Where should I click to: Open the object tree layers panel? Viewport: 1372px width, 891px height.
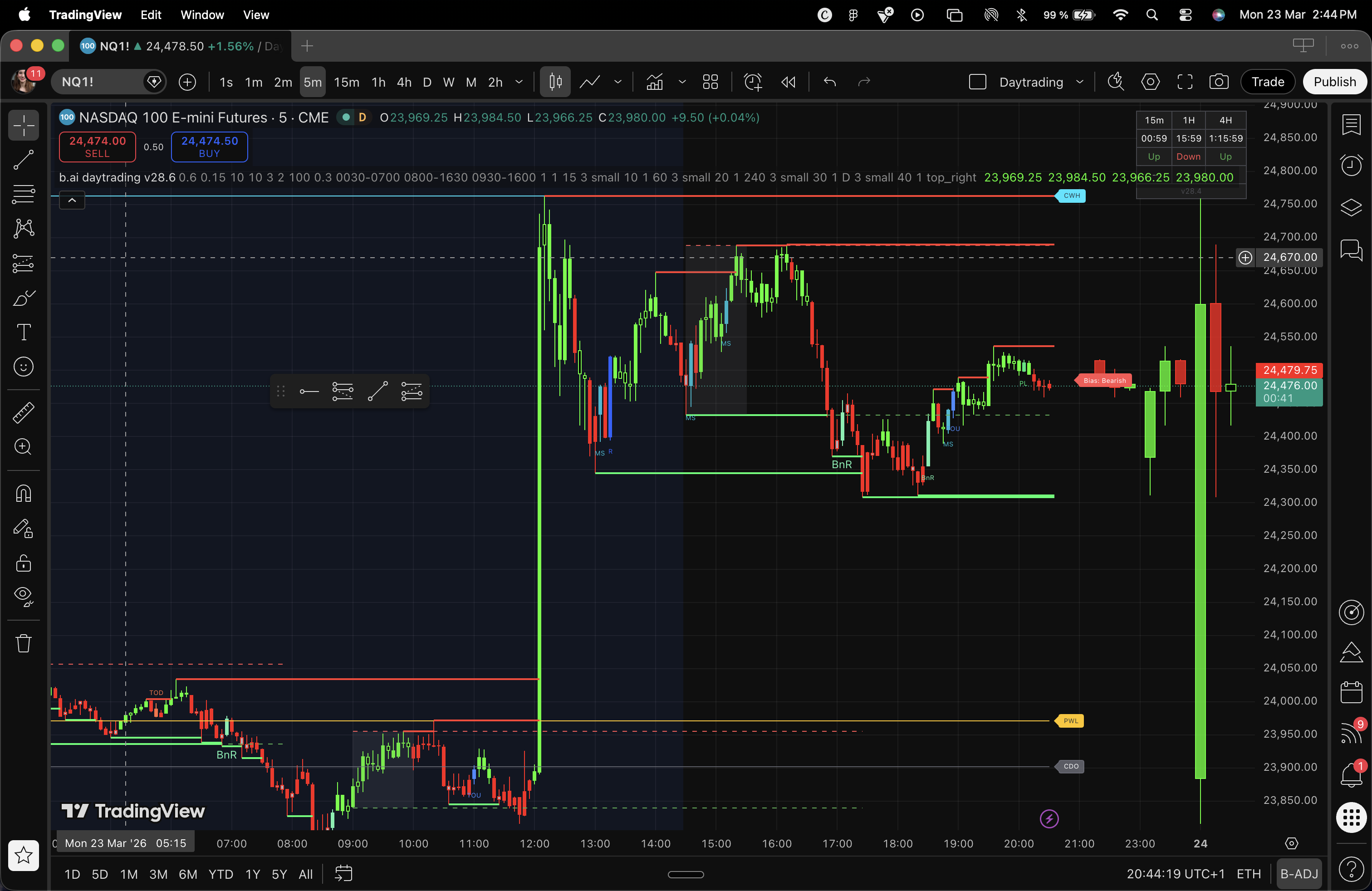click(x=1351, y=207)
